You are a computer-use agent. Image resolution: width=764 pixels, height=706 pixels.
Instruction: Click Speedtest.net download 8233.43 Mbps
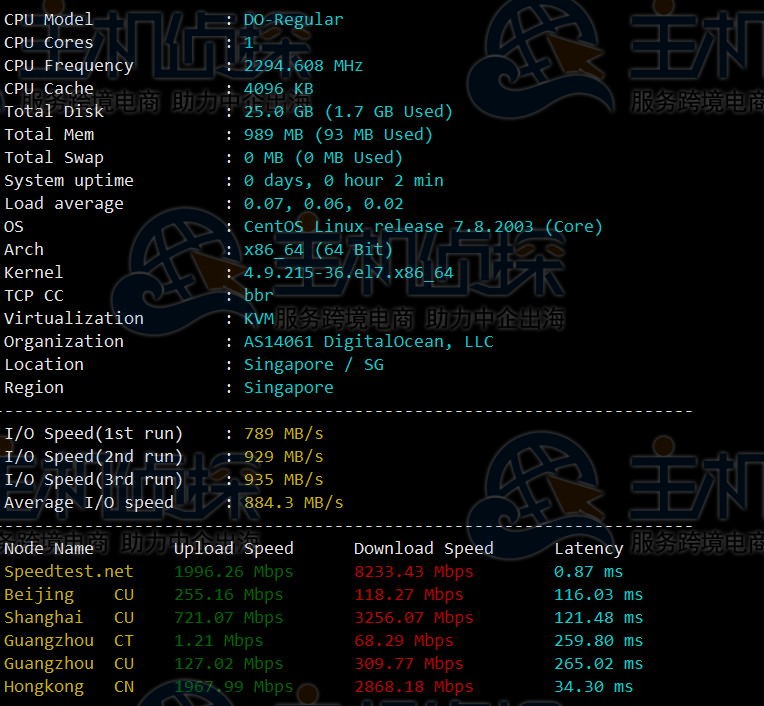414,572
